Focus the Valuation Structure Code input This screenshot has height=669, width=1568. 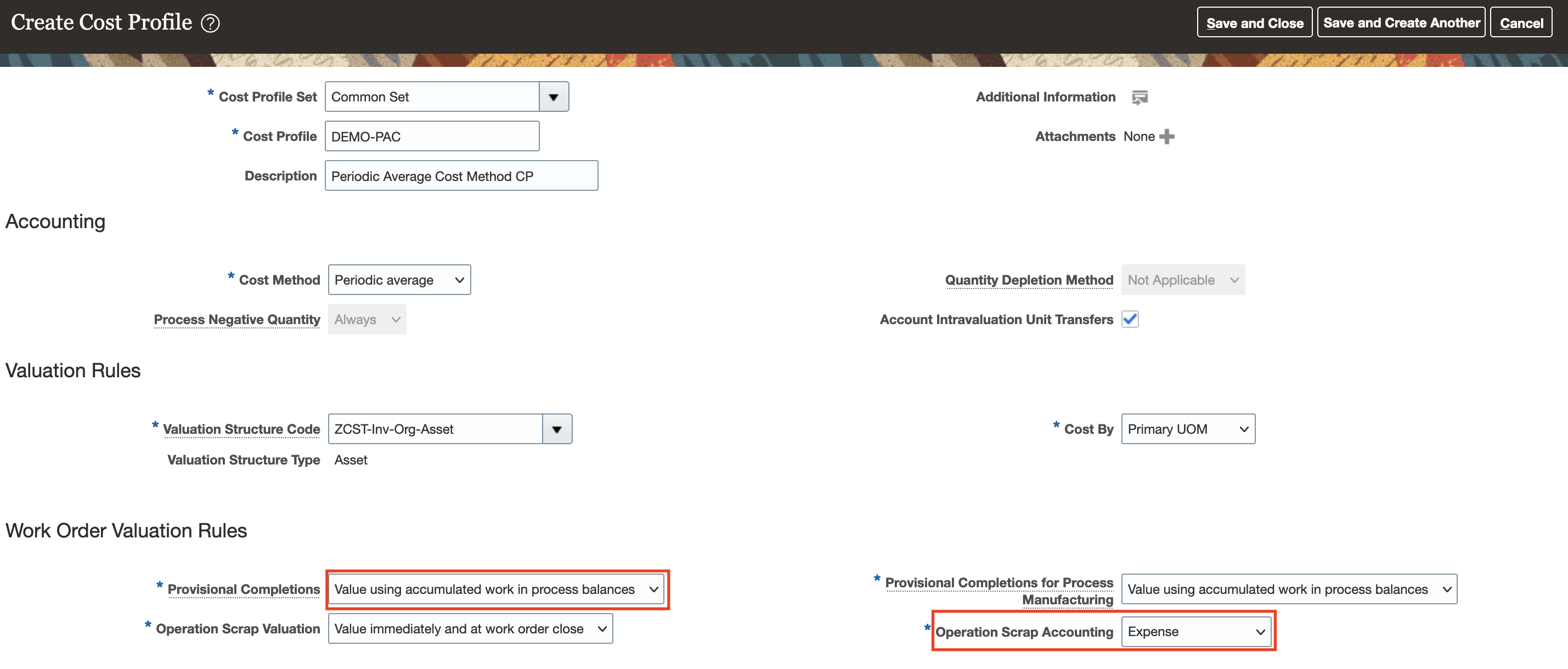pyautogui.click(x=435, y=429)
